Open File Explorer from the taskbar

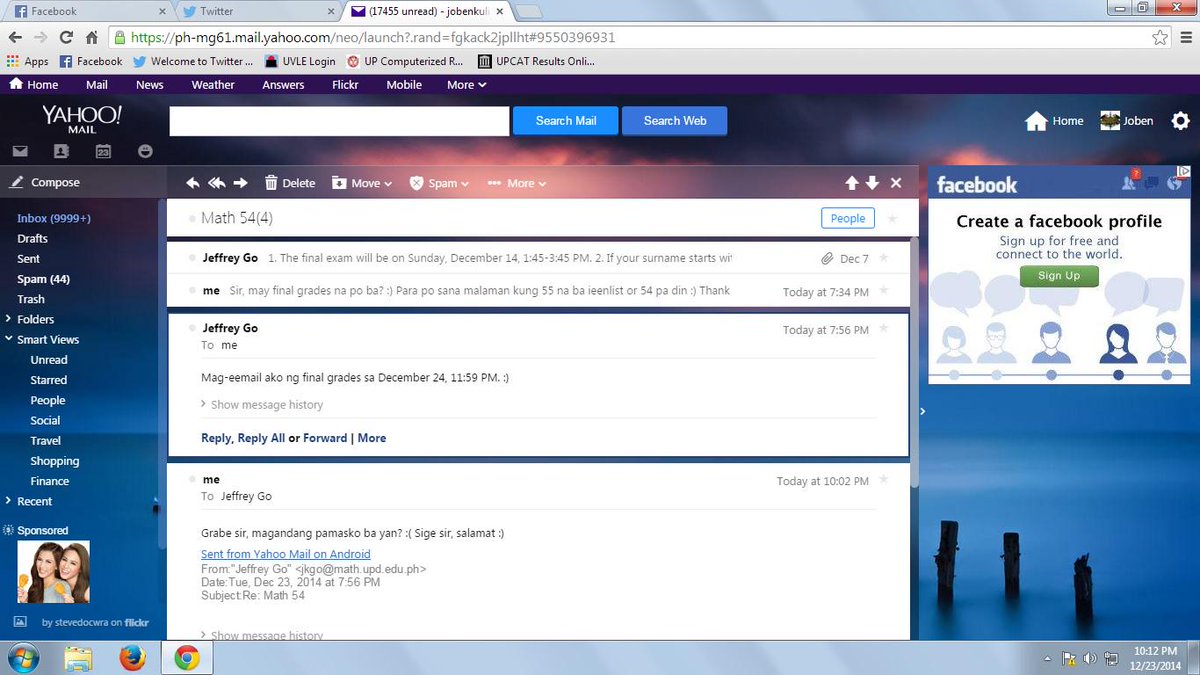78,657
